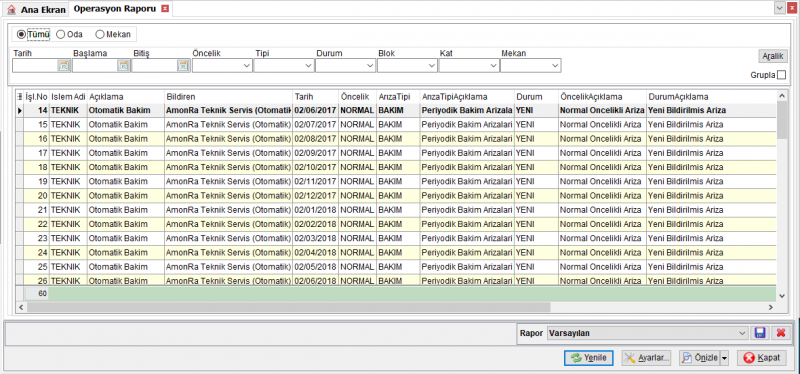Open the Bitiş calendar picker icon
Screen dimensions: 800x374
click(184, 65)
